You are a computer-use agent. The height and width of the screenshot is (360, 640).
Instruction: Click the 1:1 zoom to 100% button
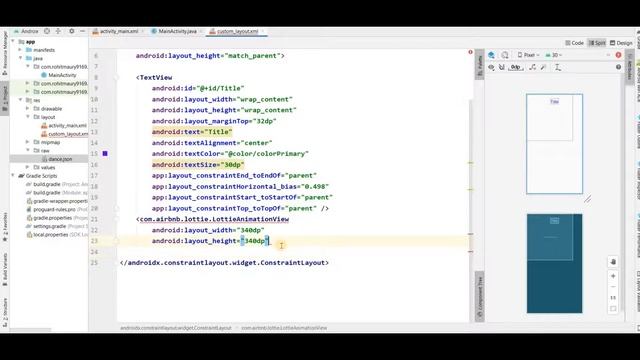[x=613, y=298]
